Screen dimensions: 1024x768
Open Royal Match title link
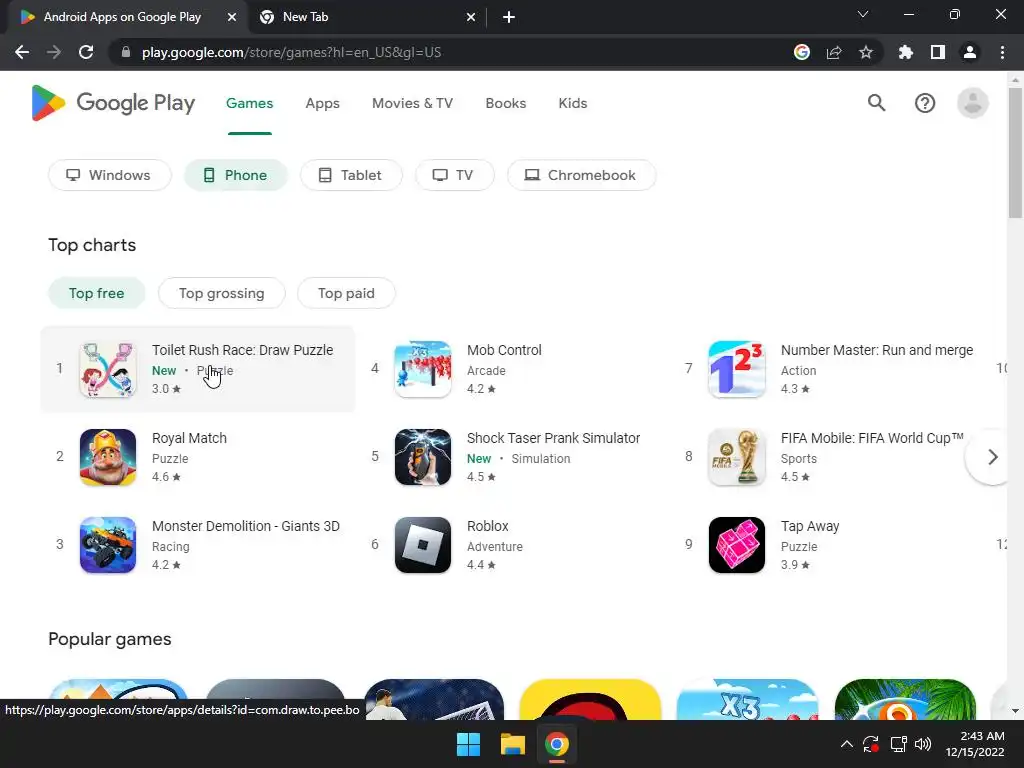[189, 438]
